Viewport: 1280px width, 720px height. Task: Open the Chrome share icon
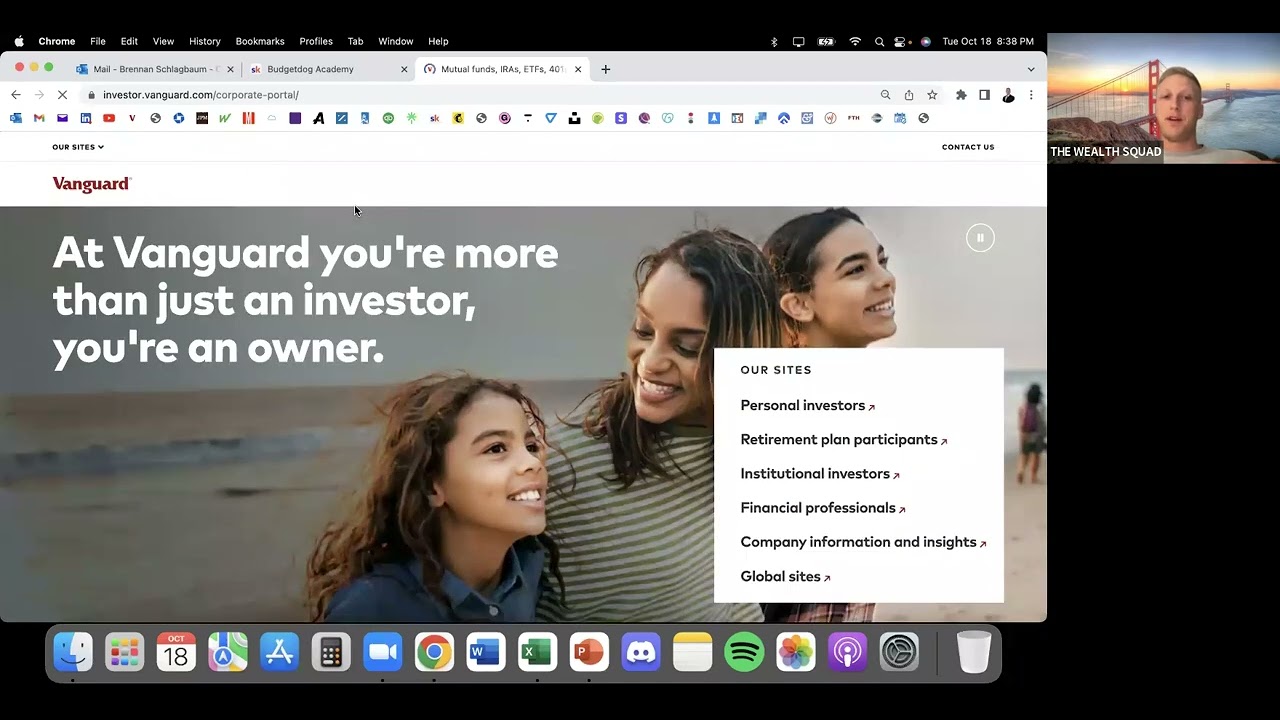(909, 95)
